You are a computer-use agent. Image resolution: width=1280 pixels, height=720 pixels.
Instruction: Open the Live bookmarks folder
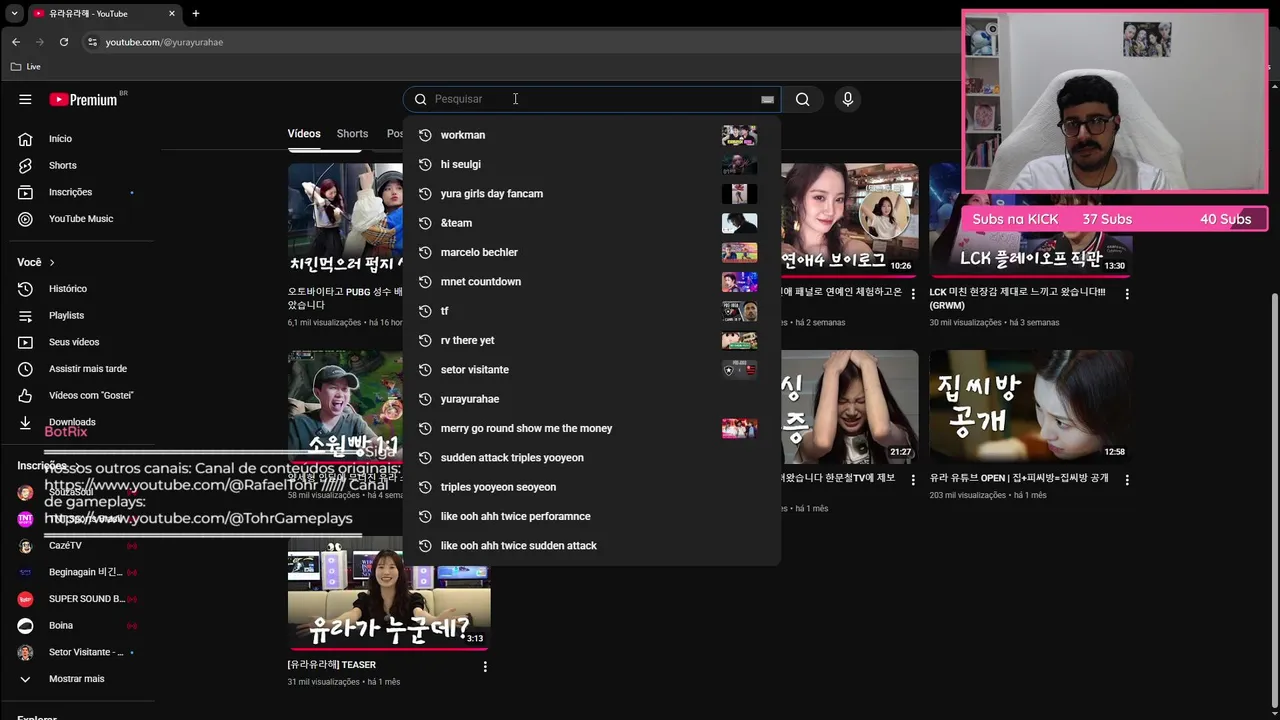tap(26, 67)
